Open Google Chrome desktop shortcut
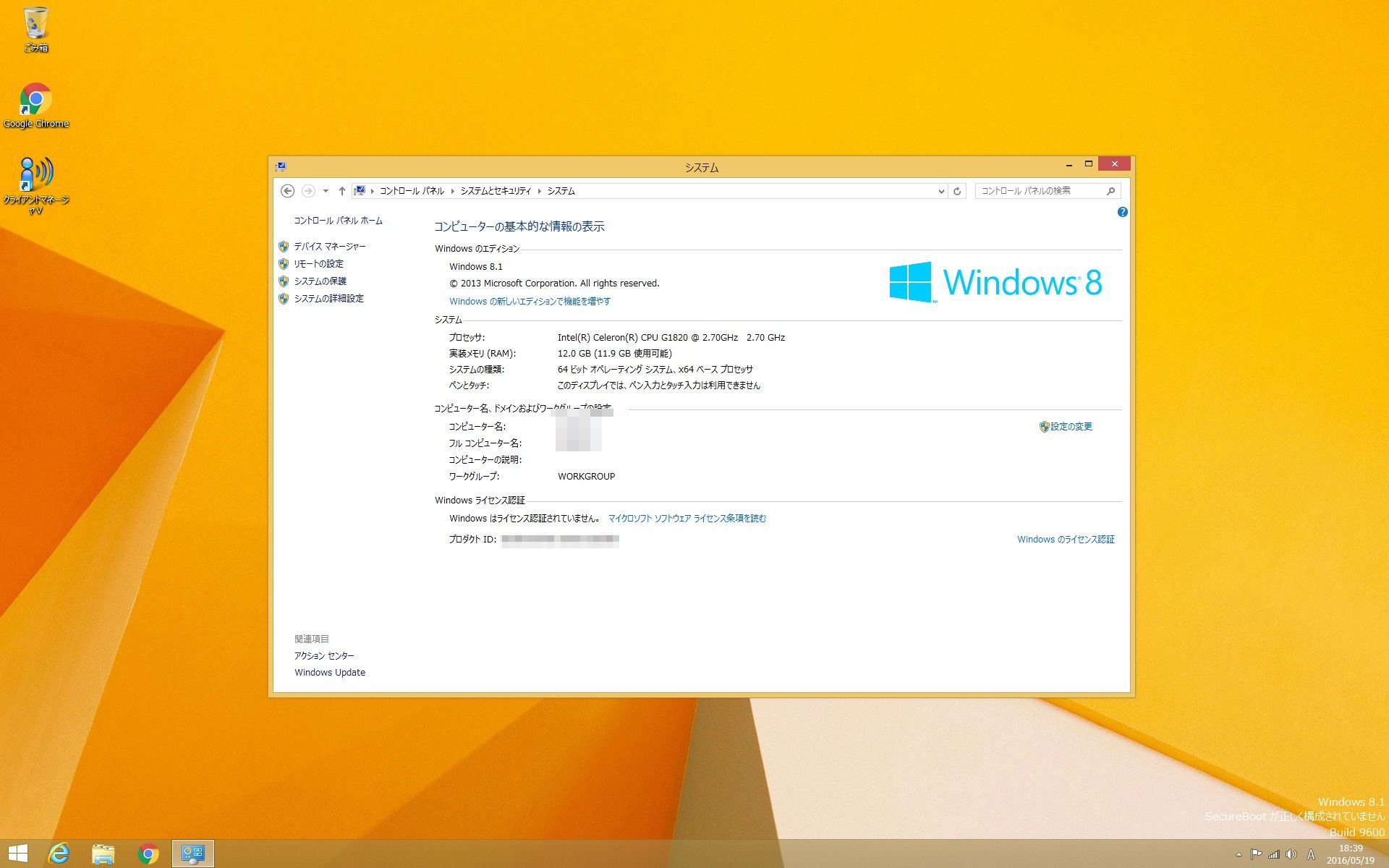 (x=35, y=101)
